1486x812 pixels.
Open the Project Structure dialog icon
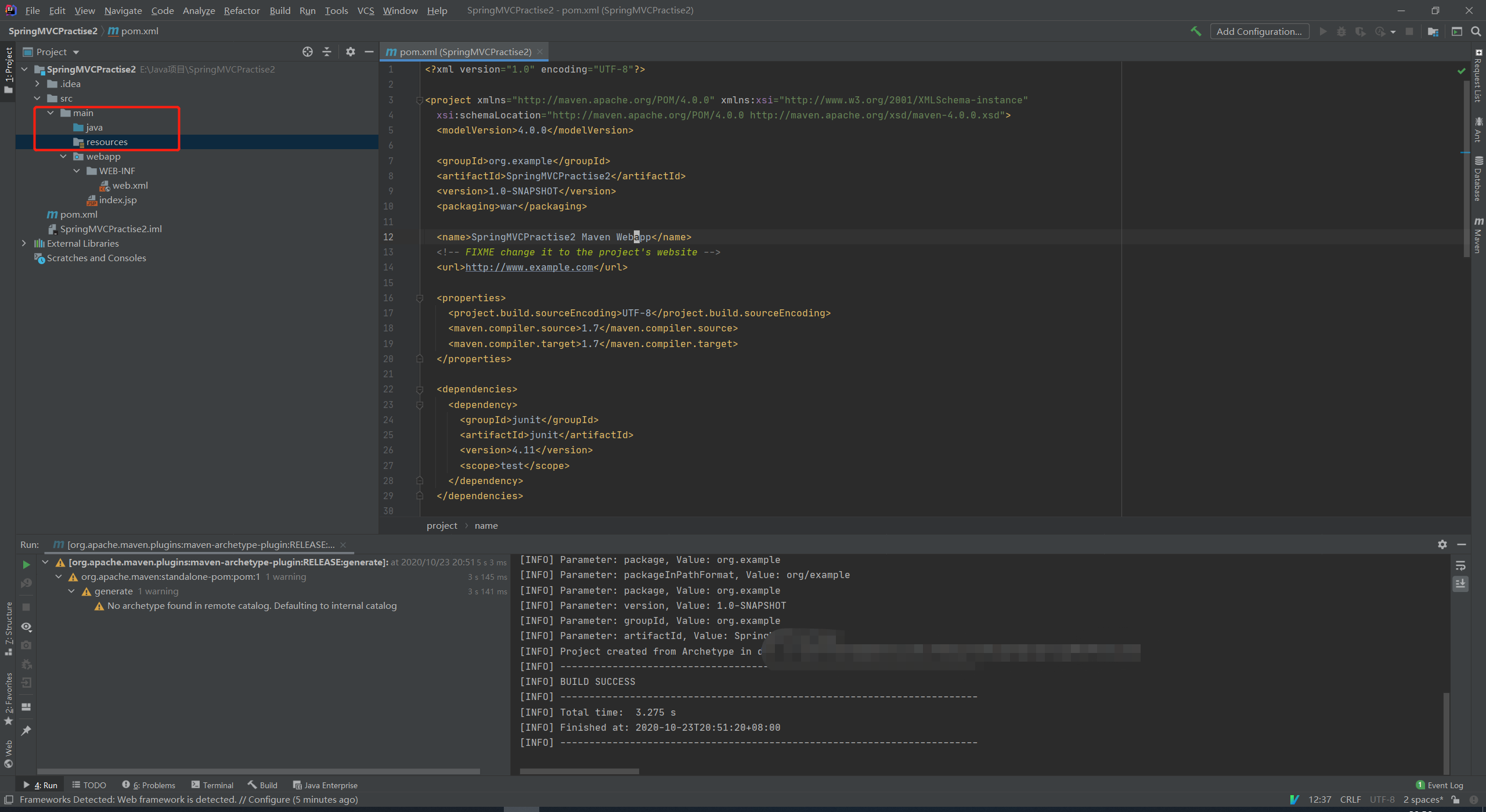pyautogui.click(x=1433, y=31)
